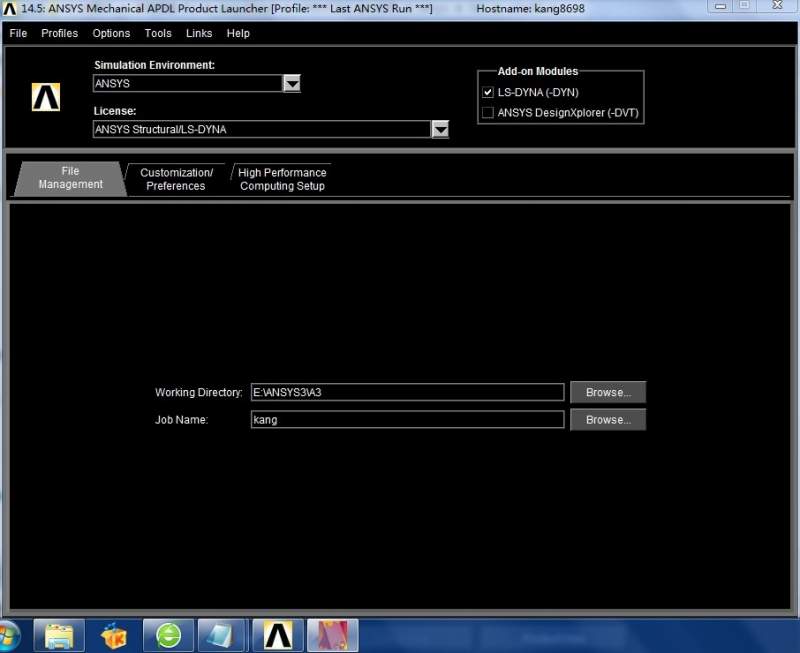Open the Windows Start menu
Image resolution: width=800 pixels, height=653 pixels.
(x=9, y=636)
